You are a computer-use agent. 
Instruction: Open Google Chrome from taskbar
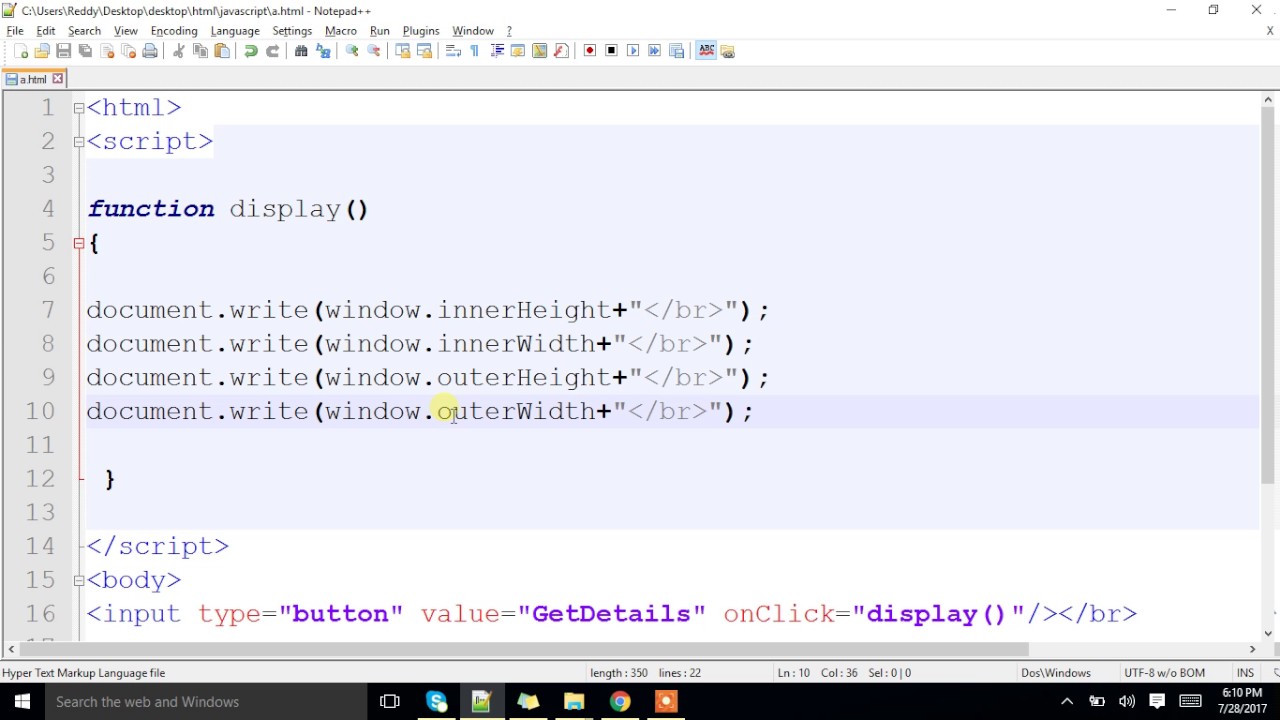[620, 702]
